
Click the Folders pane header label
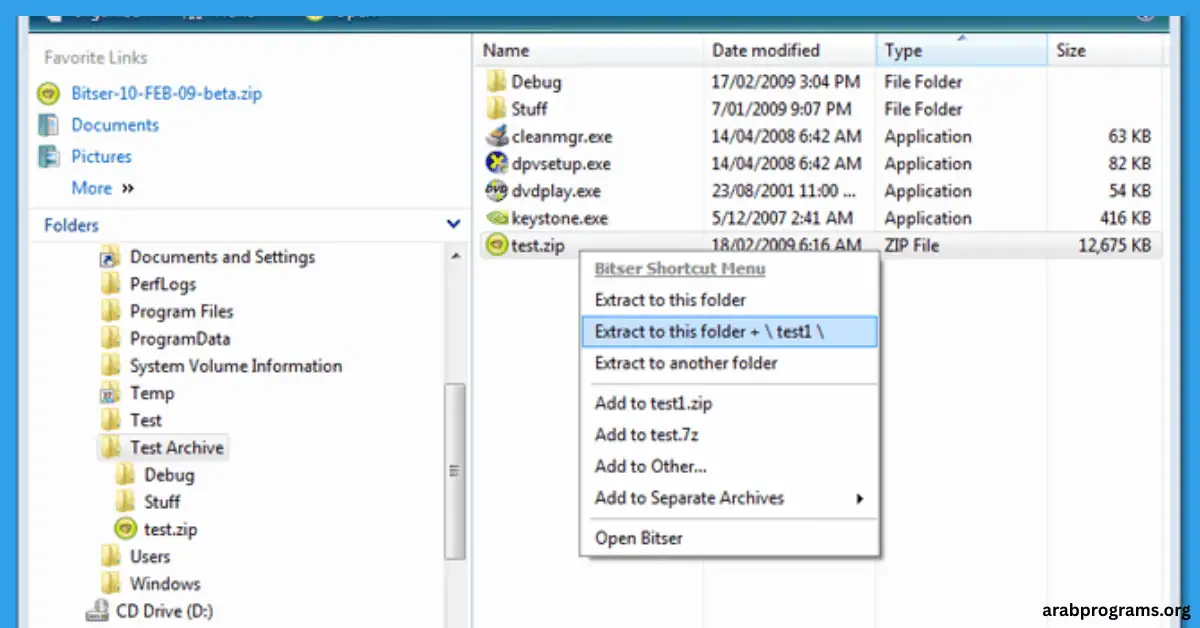71,225
